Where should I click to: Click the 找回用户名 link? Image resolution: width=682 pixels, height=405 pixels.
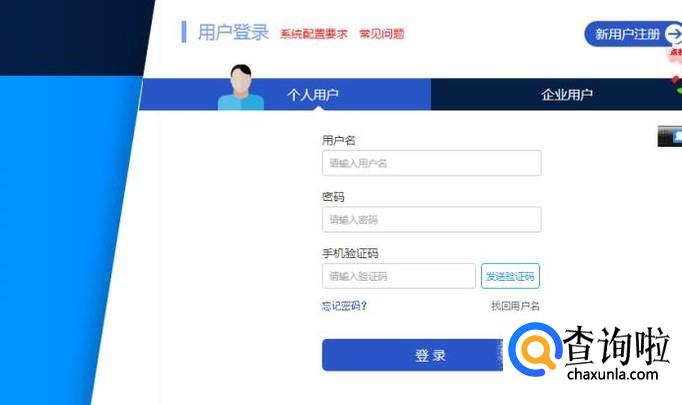coord(515,306)
